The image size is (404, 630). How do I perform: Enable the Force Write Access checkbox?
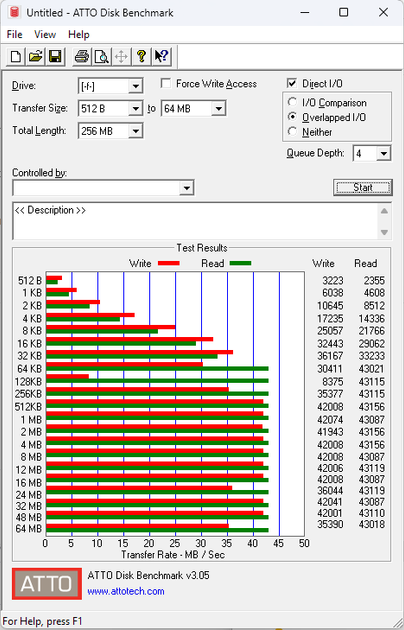pos(165,83)
